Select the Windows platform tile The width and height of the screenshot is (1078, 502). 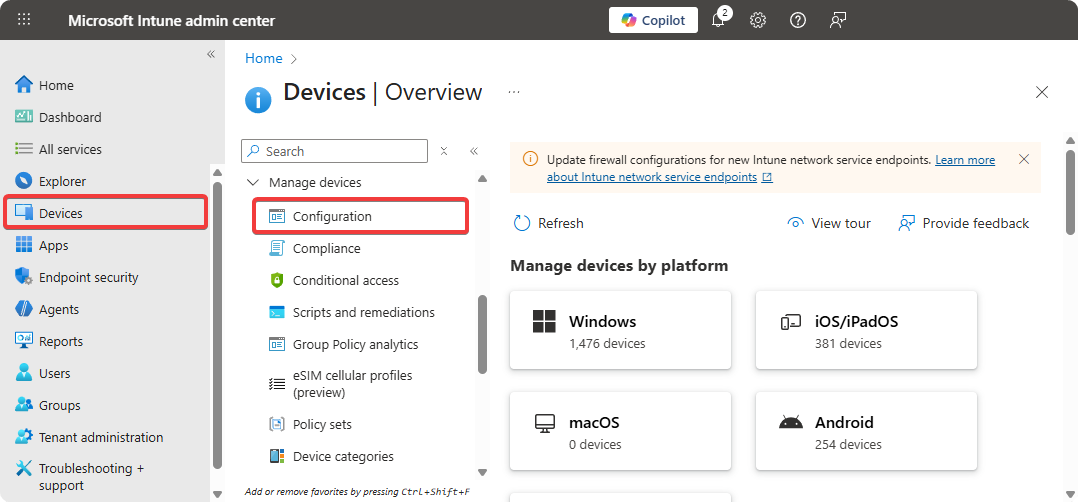[x=620, y=331]
